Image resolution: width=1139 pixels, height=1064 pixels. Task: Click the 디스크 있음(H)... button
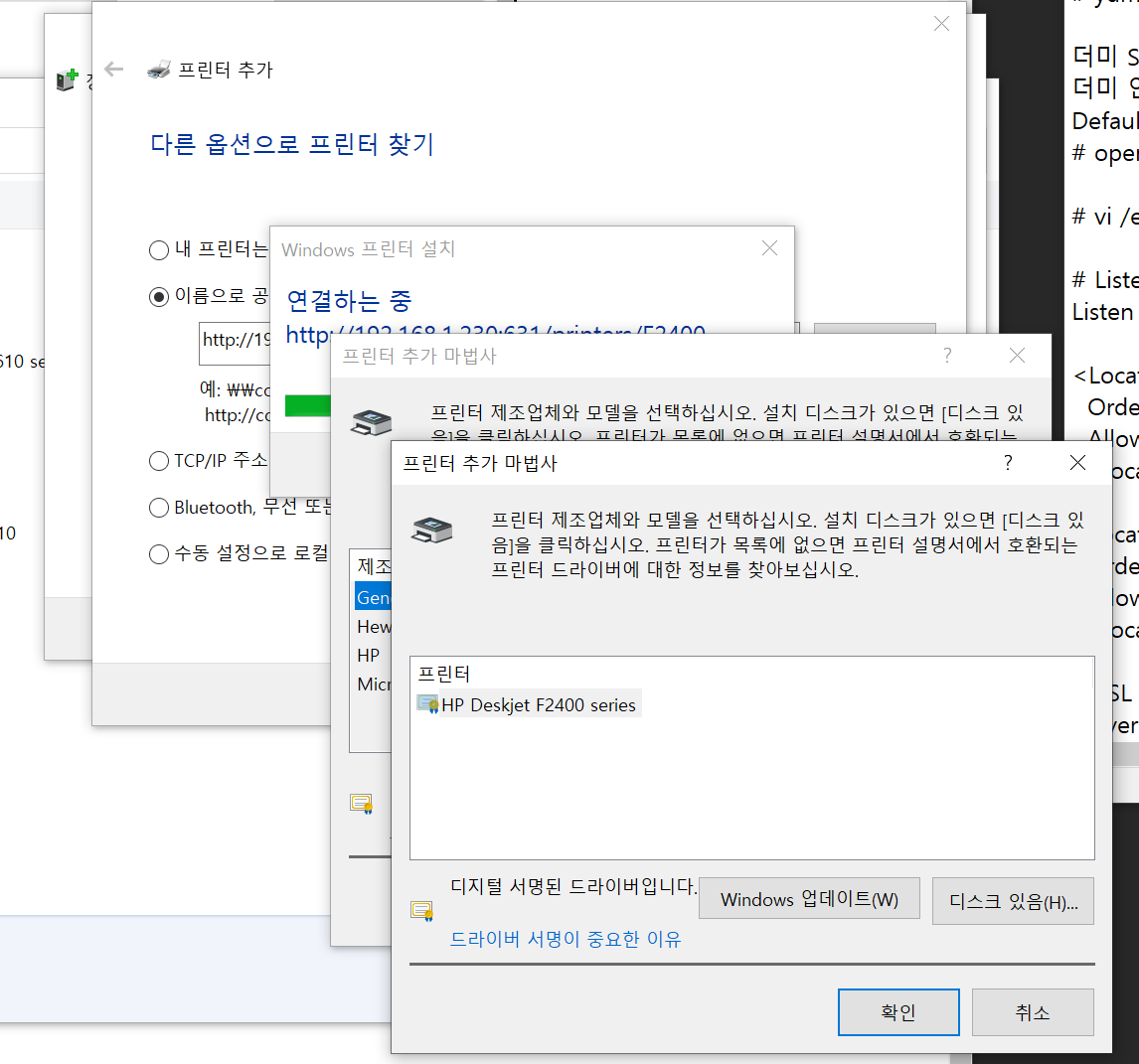tap(1013, 901)
